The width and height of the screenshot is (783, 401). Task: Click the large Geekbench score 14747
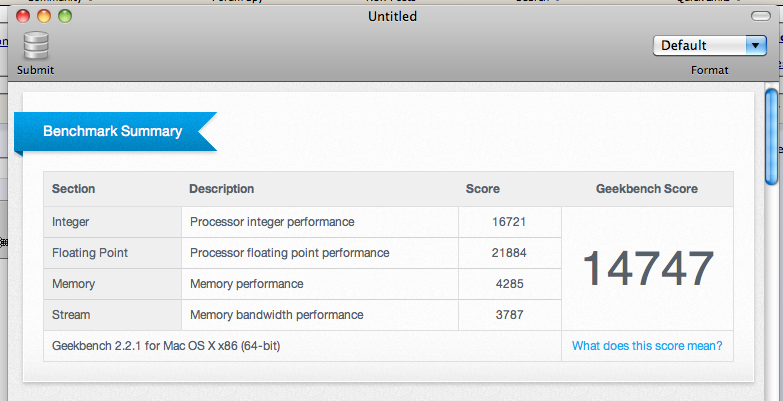647,268
